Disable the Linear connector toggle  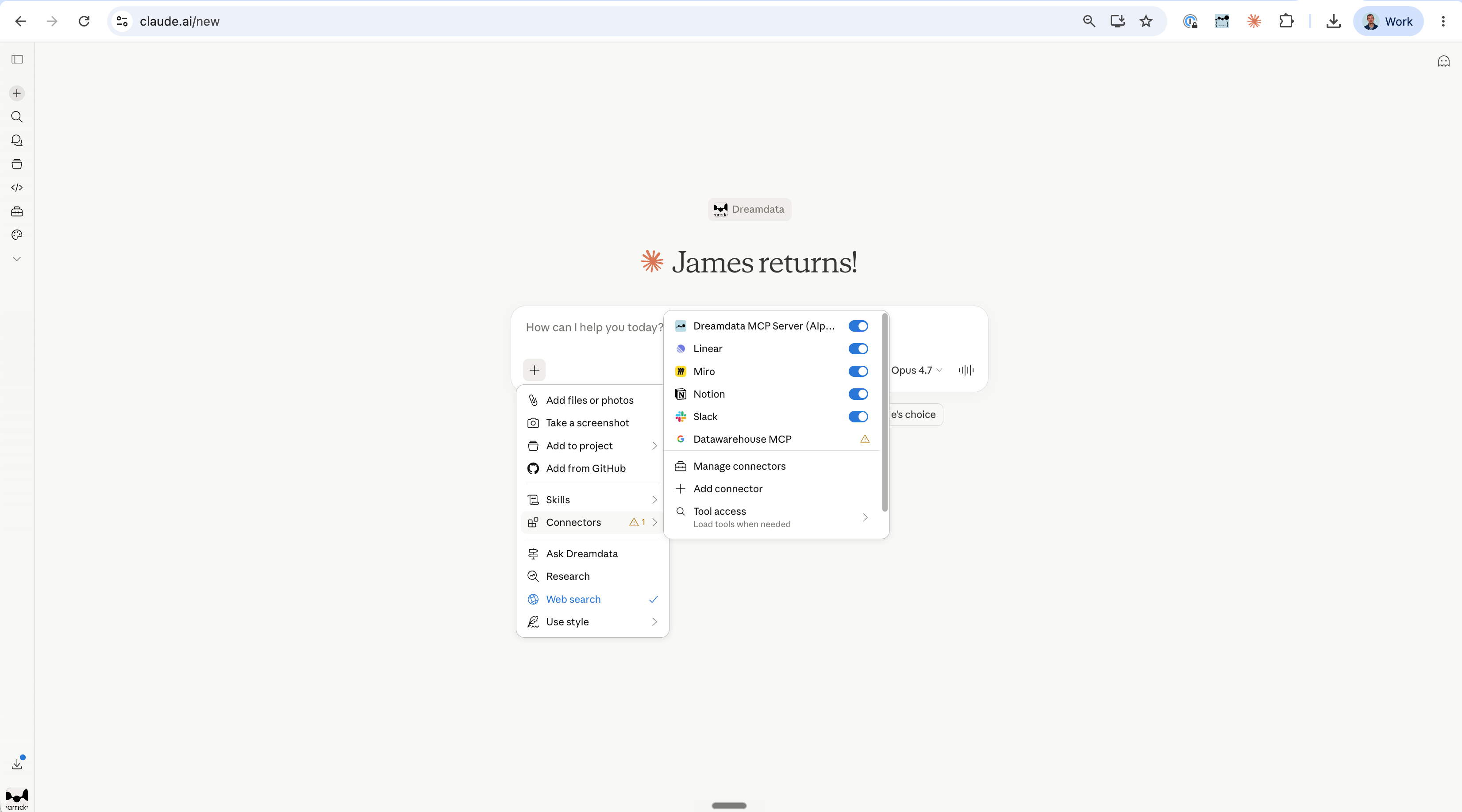point(858,349)
